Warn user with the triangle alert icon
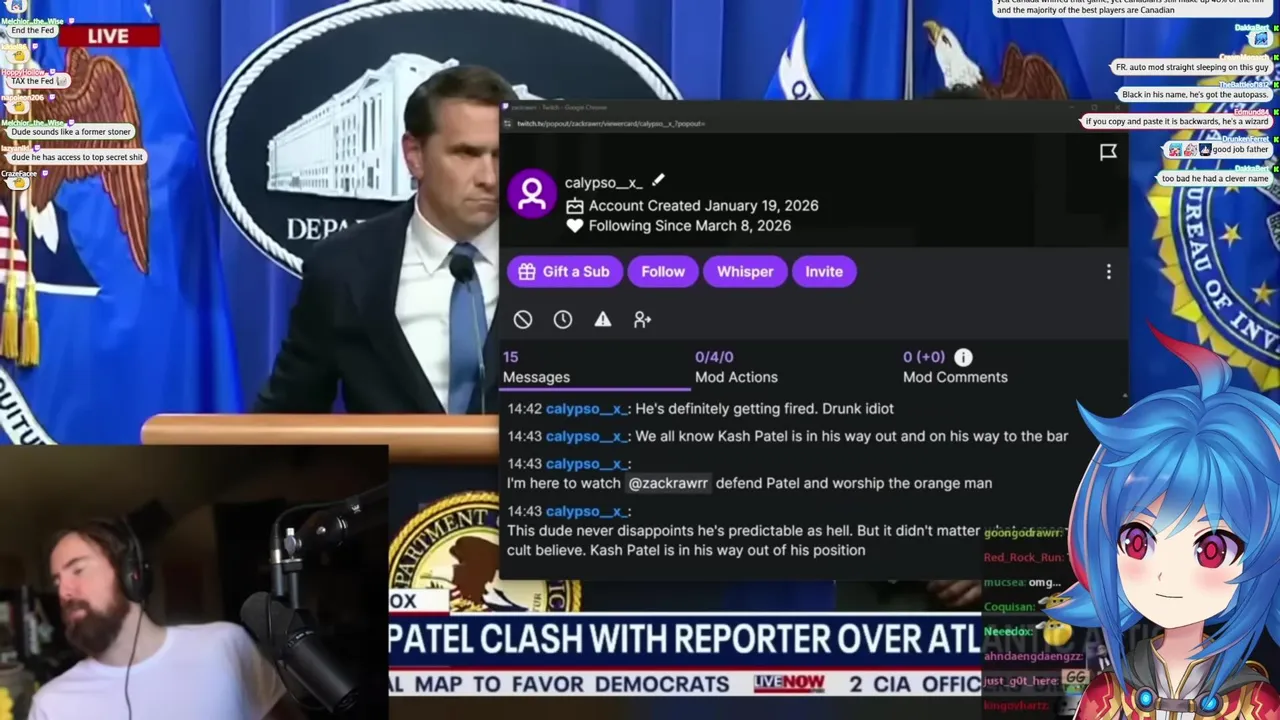The width and height of the screenshot is (1280, 720). (603, 319)
